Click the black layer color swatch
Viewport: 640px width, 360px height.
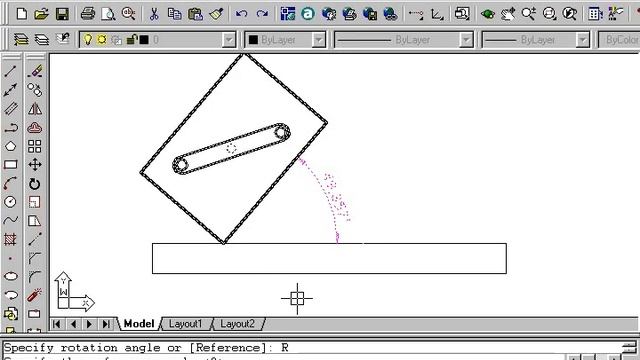[x=144, y=40]
